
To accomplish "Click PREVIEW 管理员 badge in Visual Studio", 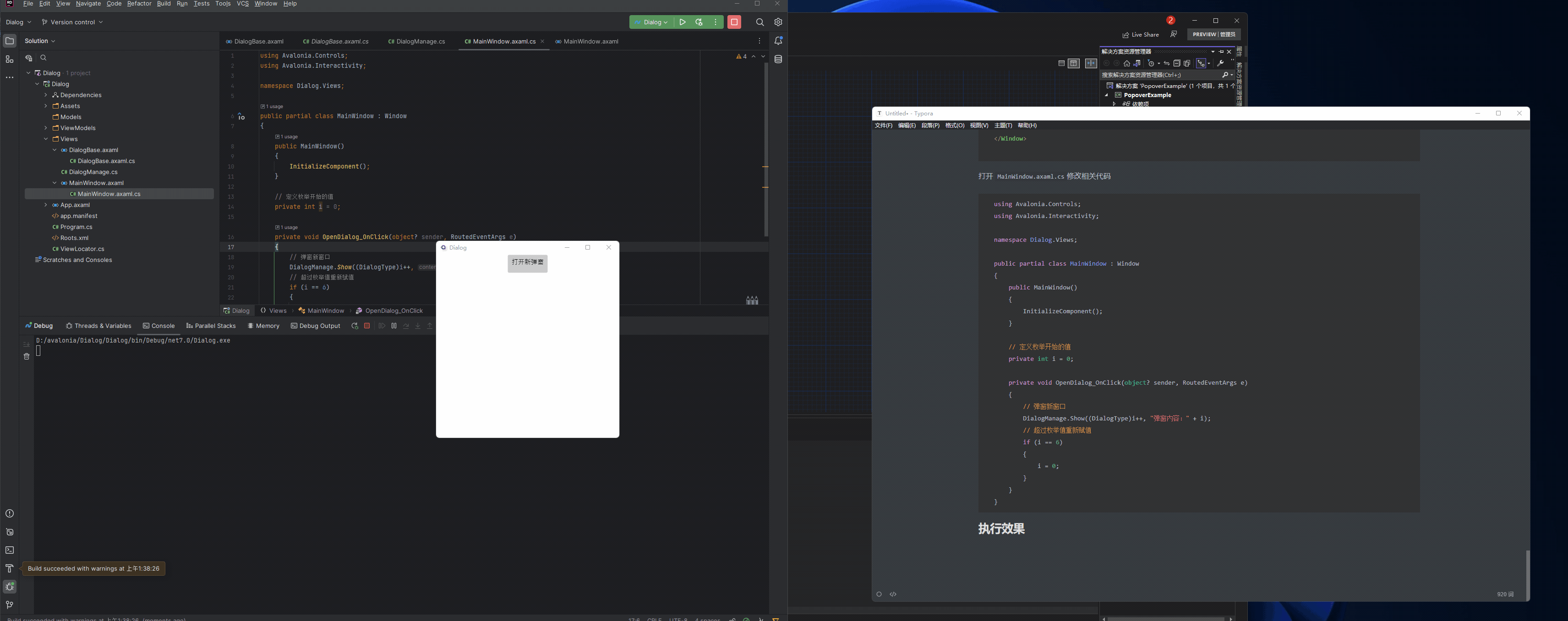I will (1214, 34).
